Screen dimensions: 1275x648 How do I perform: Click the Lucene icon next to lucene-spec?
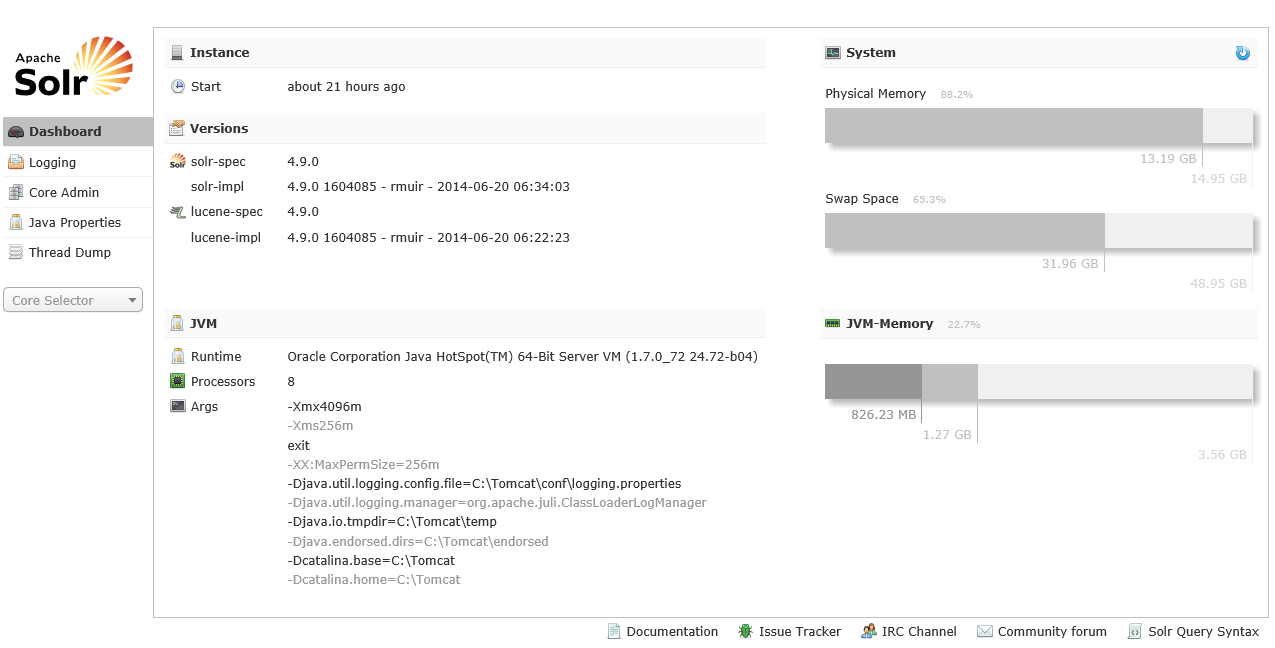pyautogui.click(x=177, y=211)
